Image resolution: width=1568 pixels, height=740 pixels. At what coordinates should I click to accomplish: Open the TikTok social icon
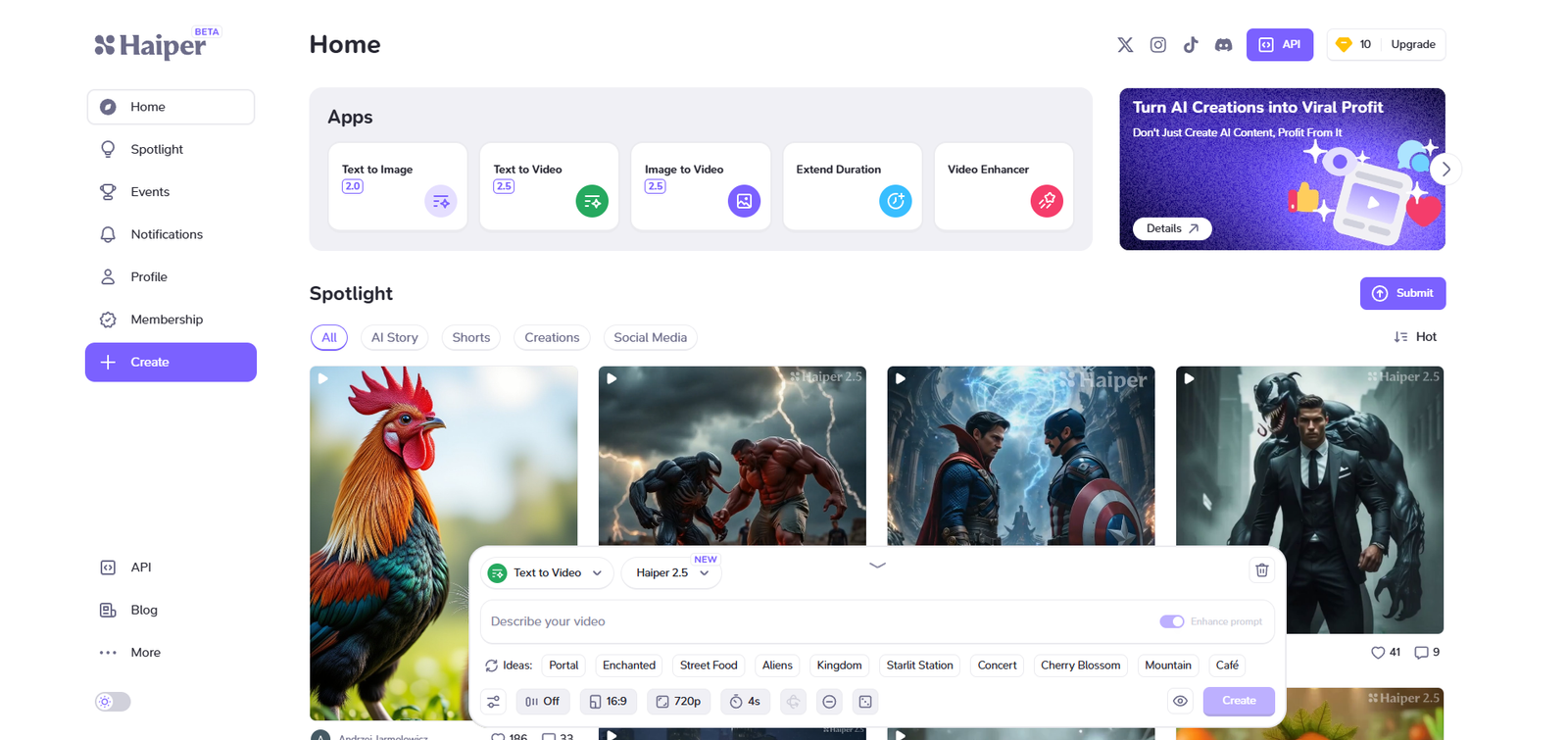tap(1191, 45)
